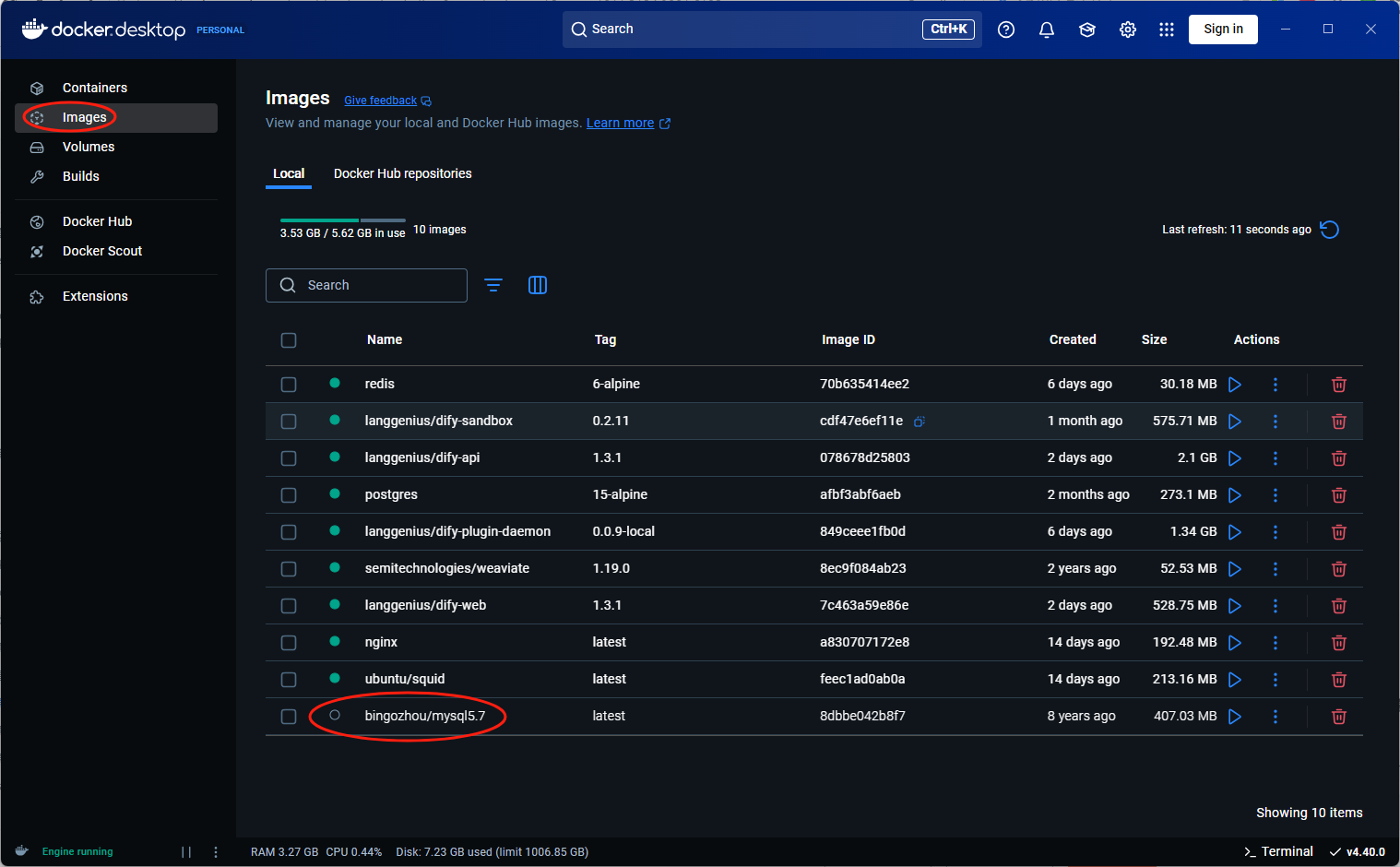Select the nginx image checkbox

point(289,643)
